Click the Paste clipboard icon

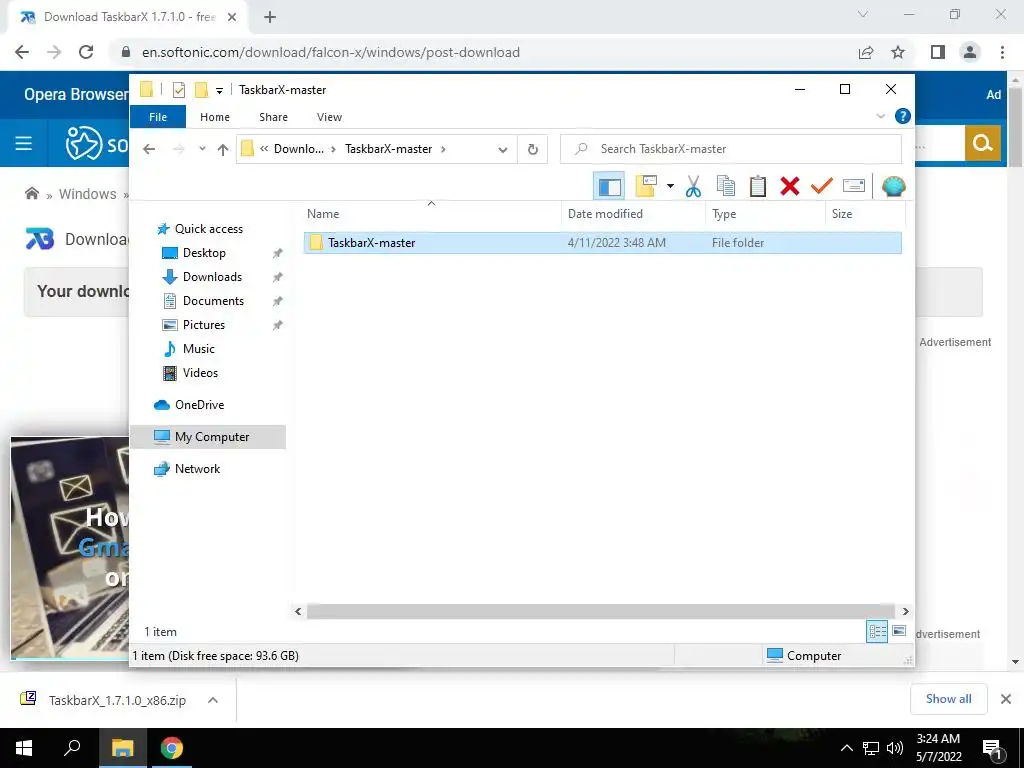click(758, 187)
